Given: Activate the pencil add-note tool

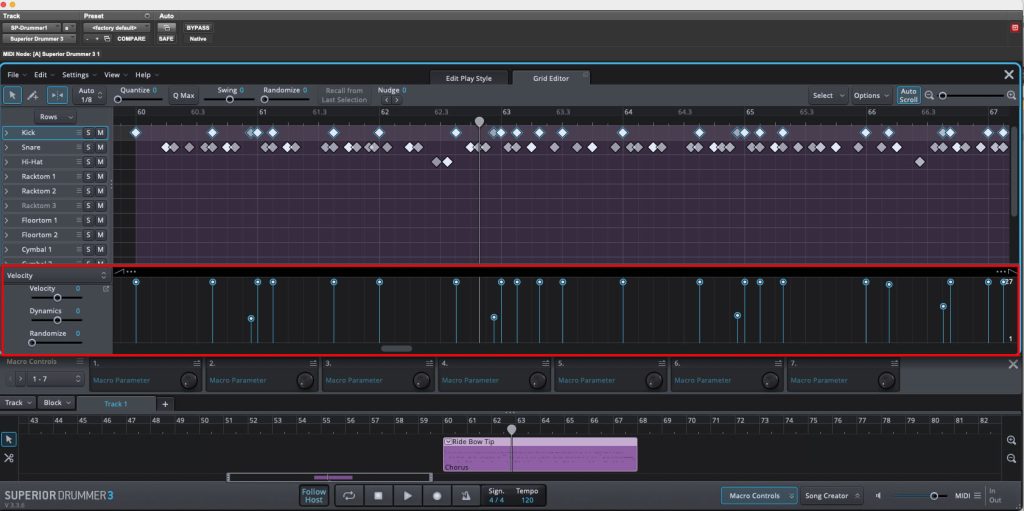Looking at the screenshot, I should pyautogui.click(x=33, y=95).
